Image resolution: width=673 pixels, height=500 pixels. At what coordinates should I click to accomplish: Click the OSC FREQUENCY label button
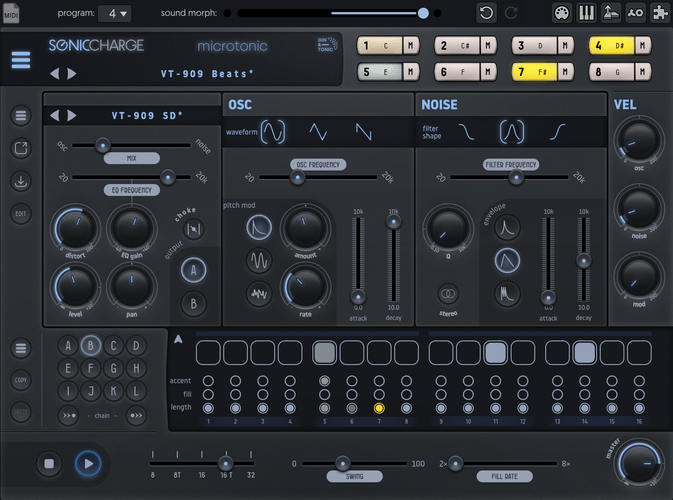[x=318, y=165]
